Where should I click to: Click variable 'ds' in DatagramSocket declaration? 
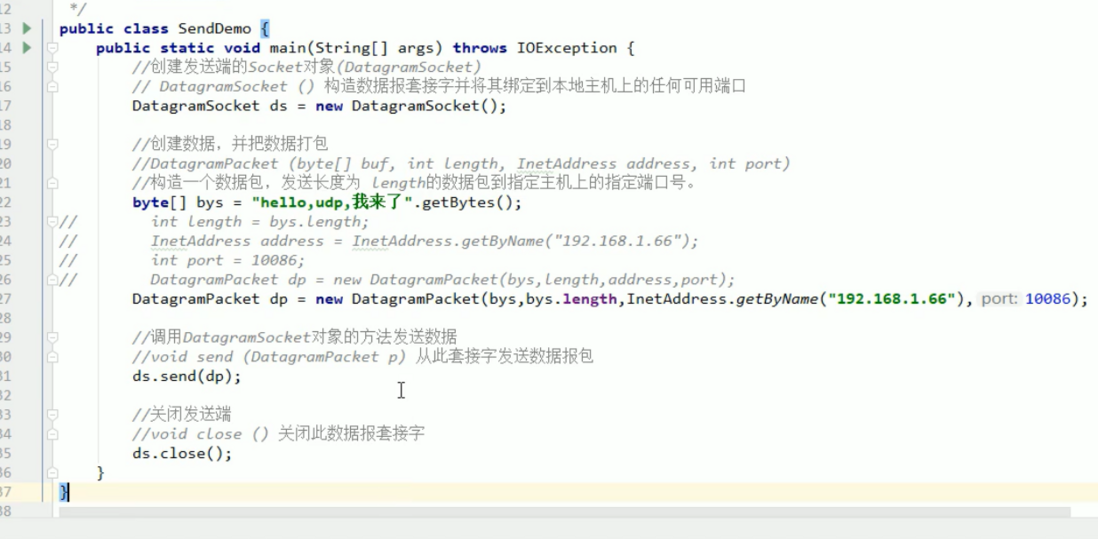pos(279,106)
